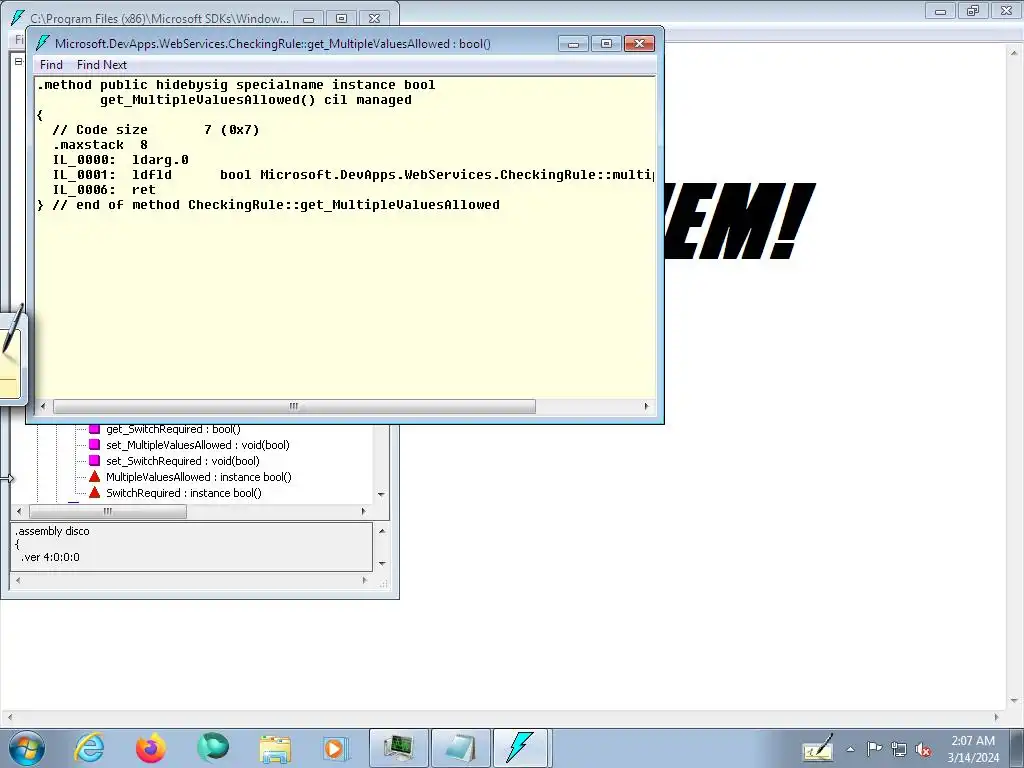Image resolution: width=1024 pixels, height=768 pixels.
Task: Click the lightning icon in the method window title bar
Action: coord(43,43)
